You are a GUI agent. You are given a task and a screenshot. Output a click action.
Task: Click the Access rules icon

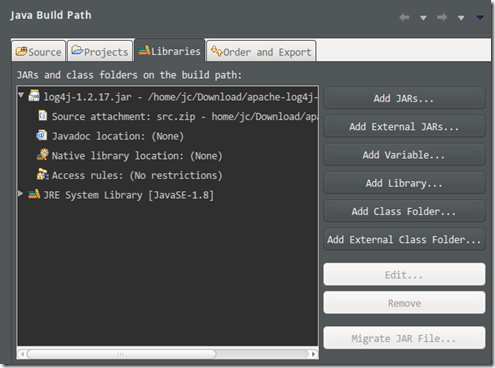click(43, 174)
